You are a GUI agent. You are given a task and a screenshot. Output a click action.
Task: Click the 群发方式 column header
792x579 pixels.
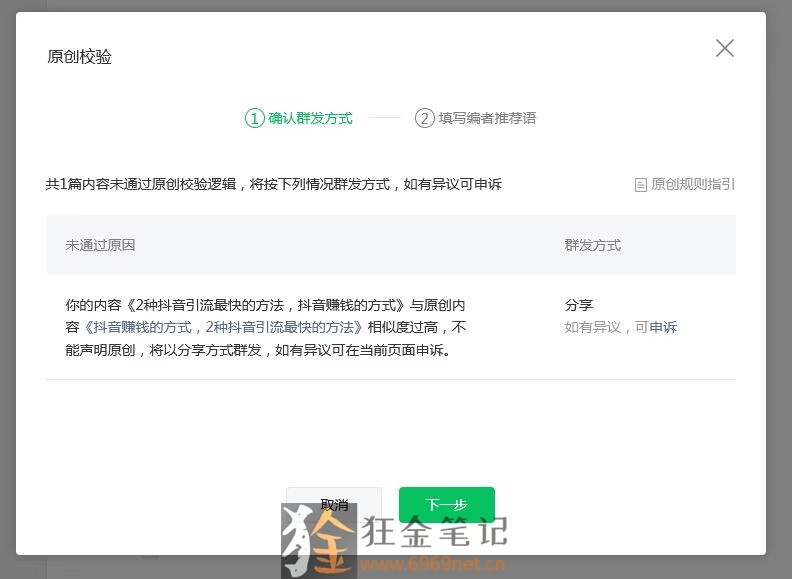tap(592, 246)
